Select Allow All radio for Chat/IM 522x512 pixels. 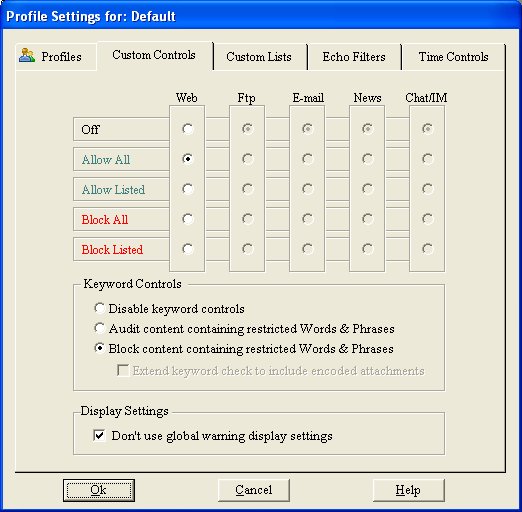coord(427,159)
